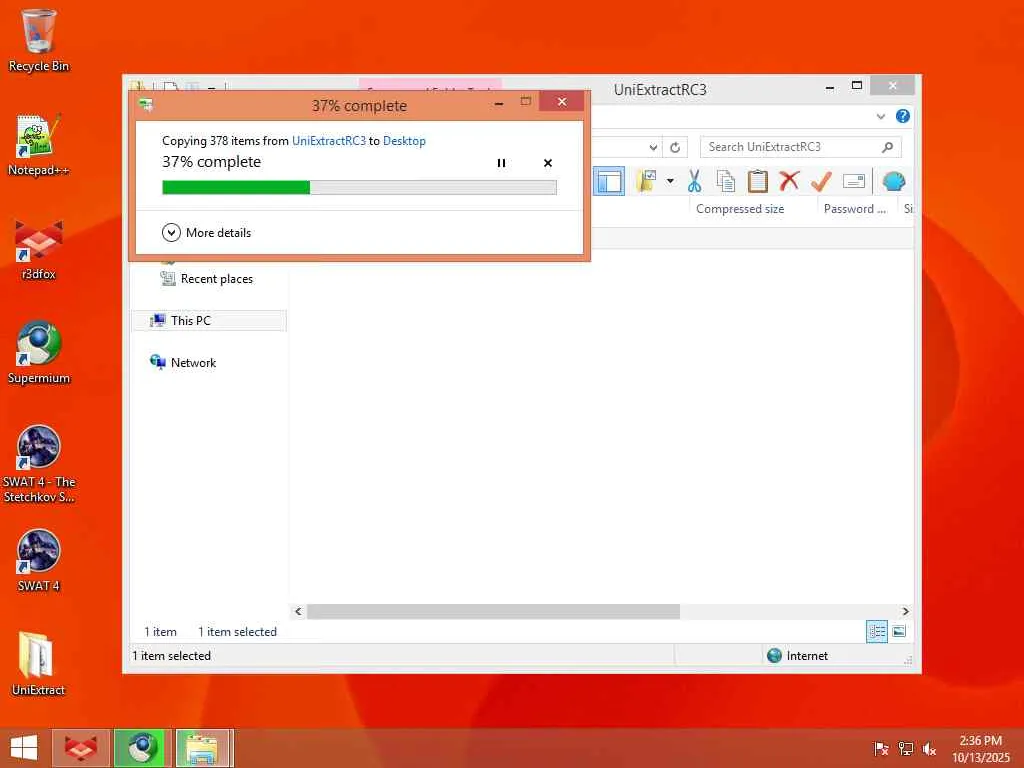The width and height of the screenshot is (1024, 768).
Task: Click the muted volume tray icon
Action: click(929, 748)
